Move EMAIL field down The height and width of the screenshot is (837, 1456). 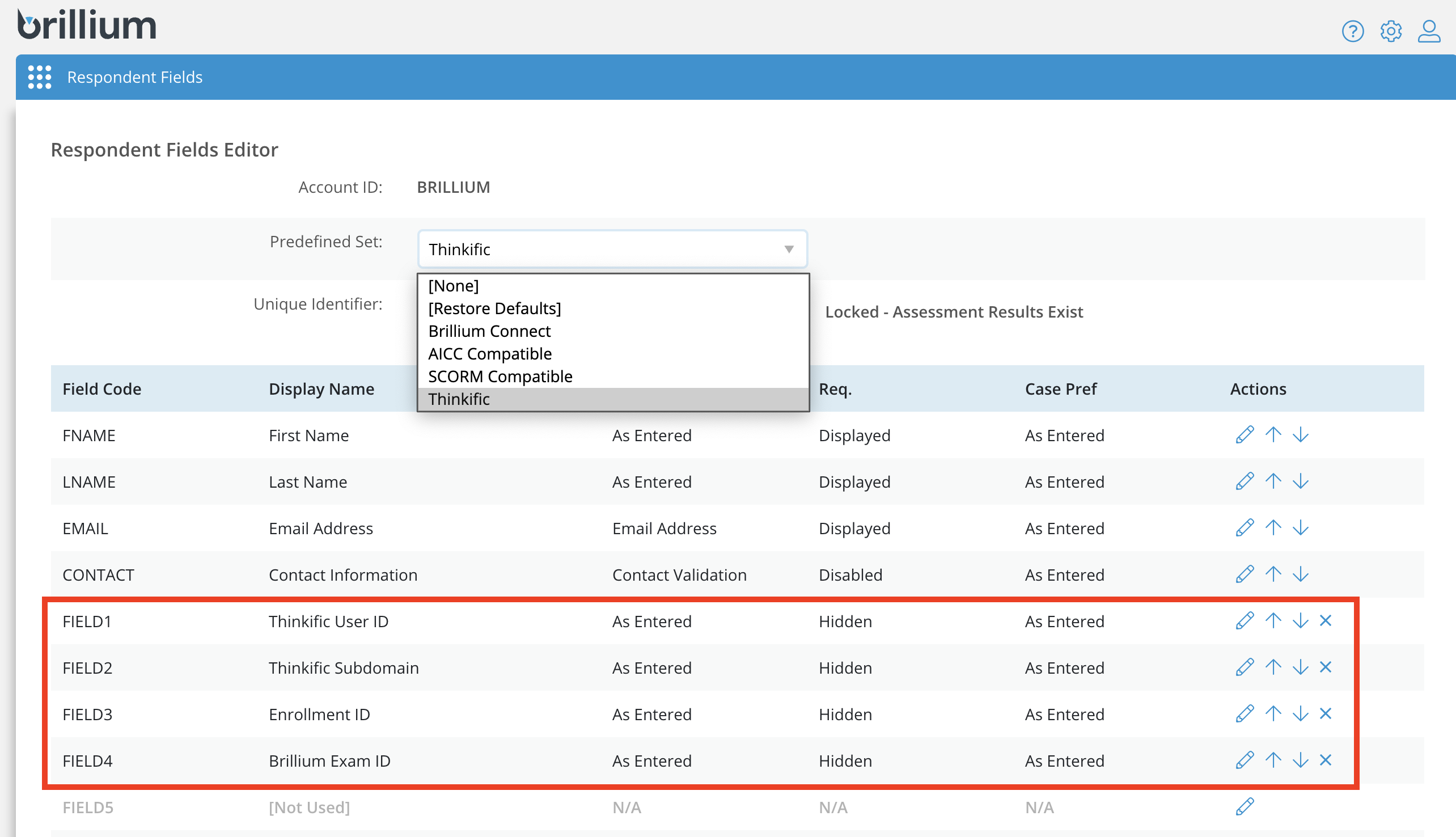(x=1300, y=528)
